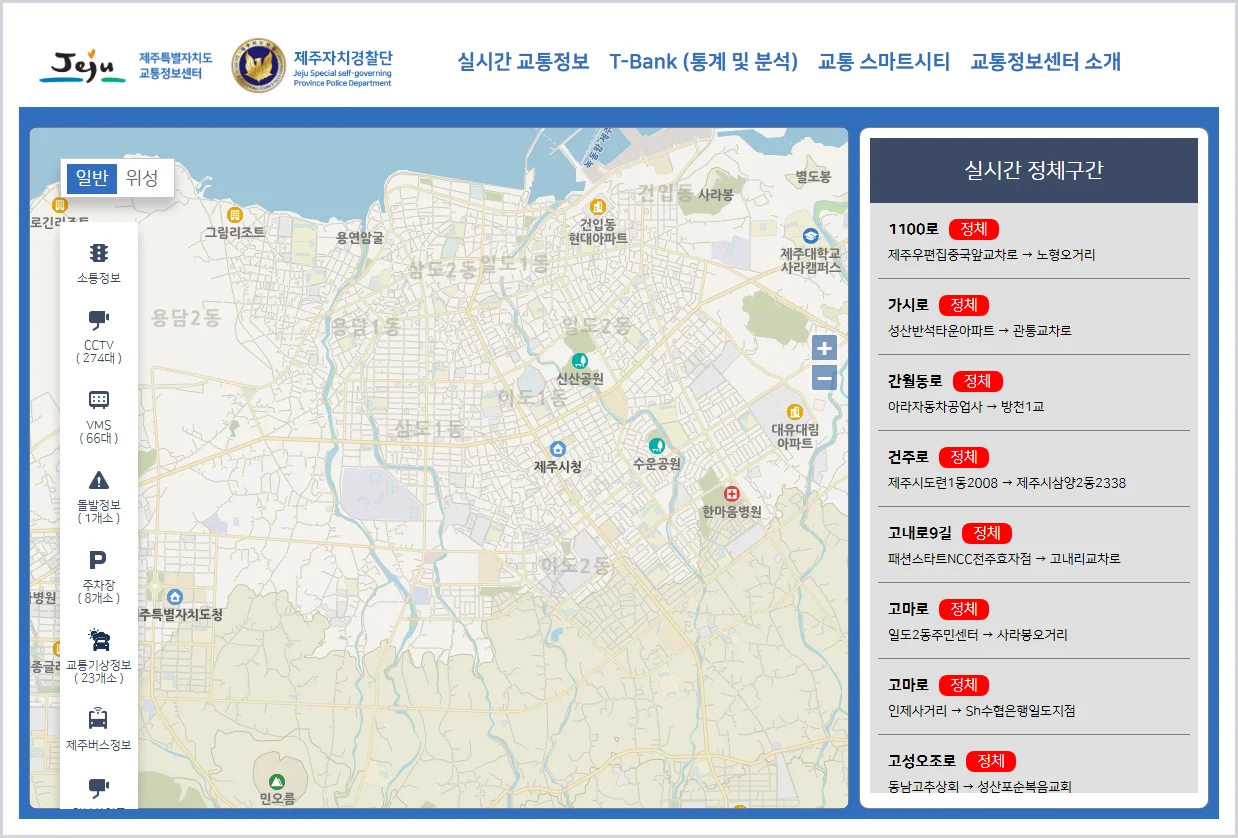
Task: Switch map to 일반 (standard) view
Action: pos(92,179)
